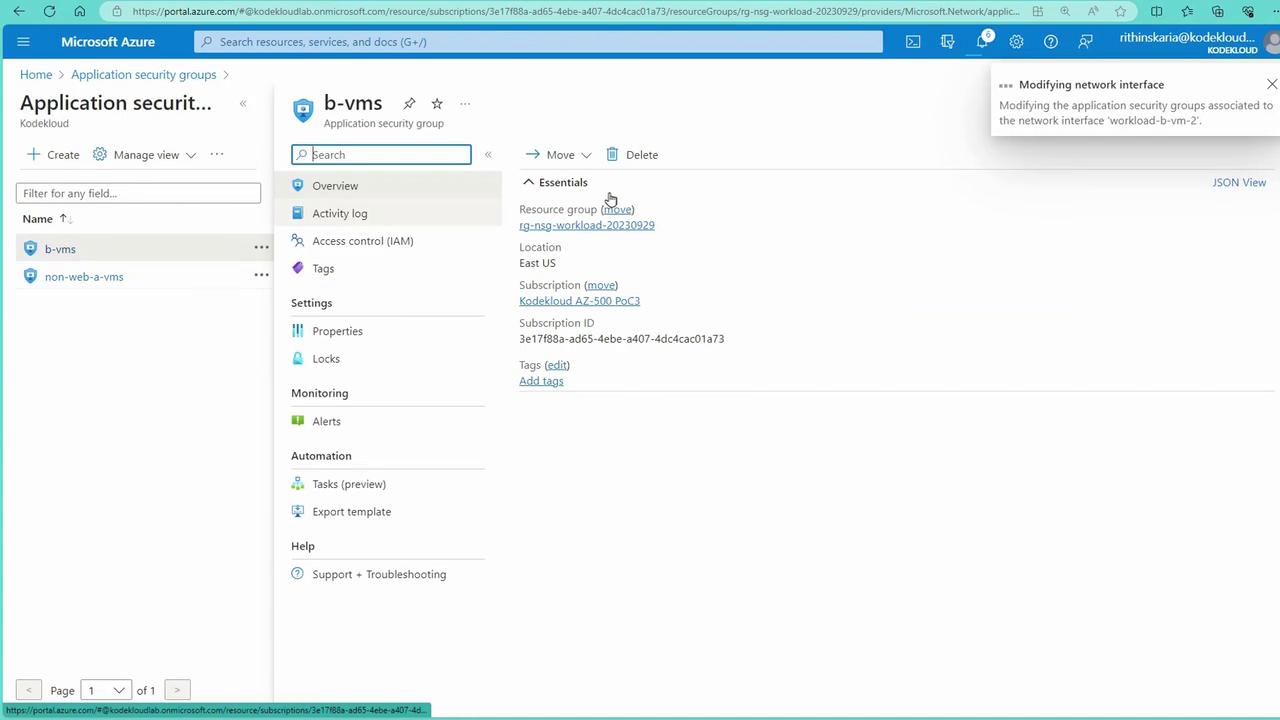Open the Kodekloud AZ-500 PoC3 subscription link

point(579,301)
